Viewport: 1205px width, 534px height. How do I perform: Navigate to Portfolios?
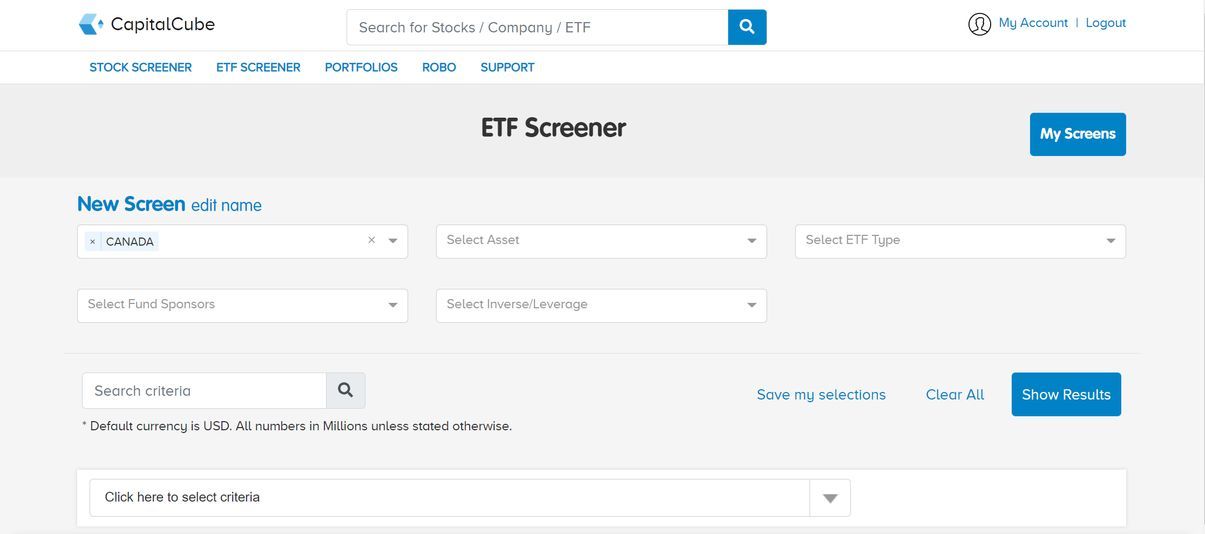[x=361, y=68]
